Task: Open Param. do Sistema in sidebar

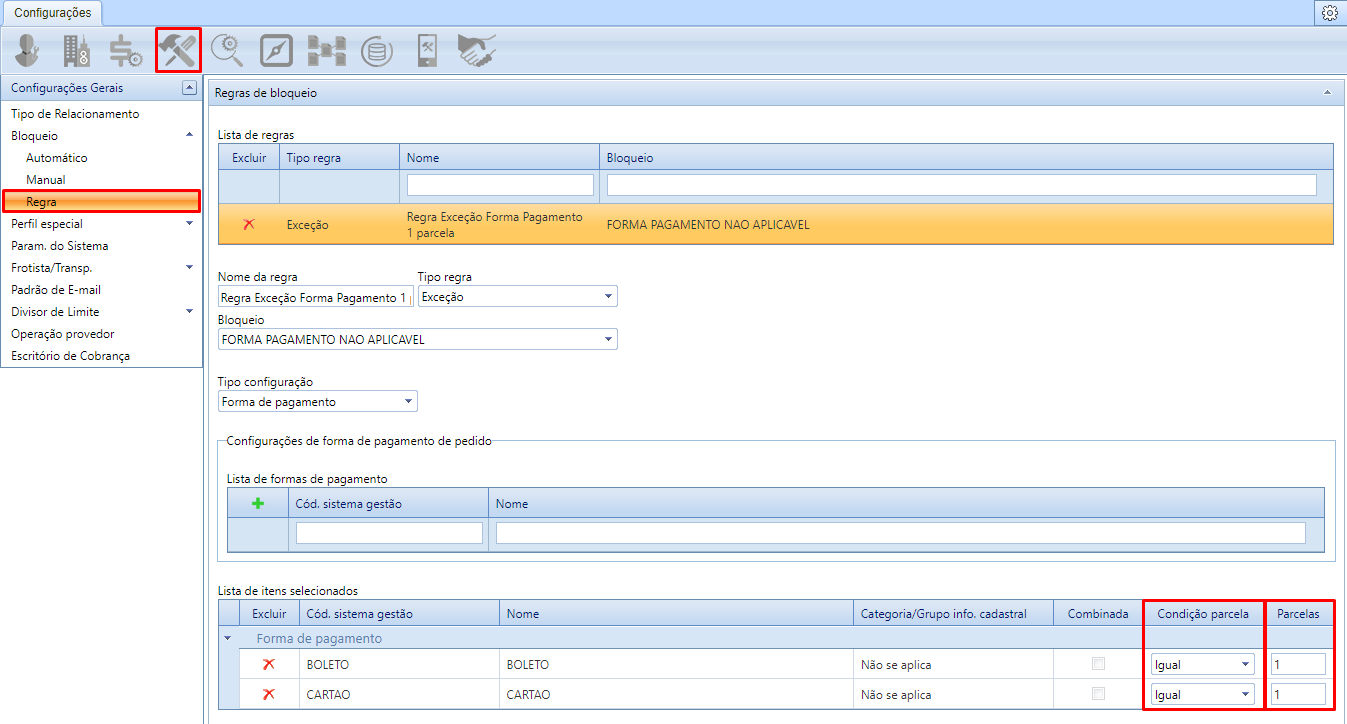Action: (x=60, y=246)
